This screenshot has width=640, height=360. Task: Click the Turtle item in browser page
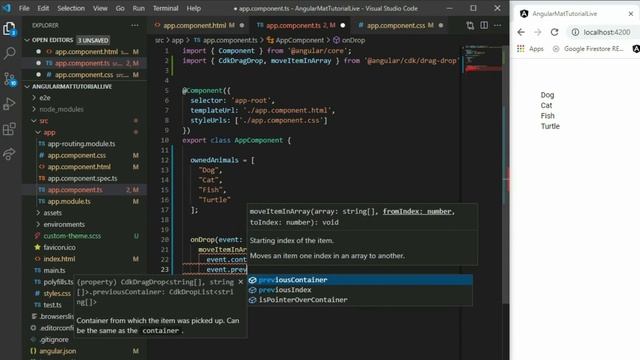(550, 126)
